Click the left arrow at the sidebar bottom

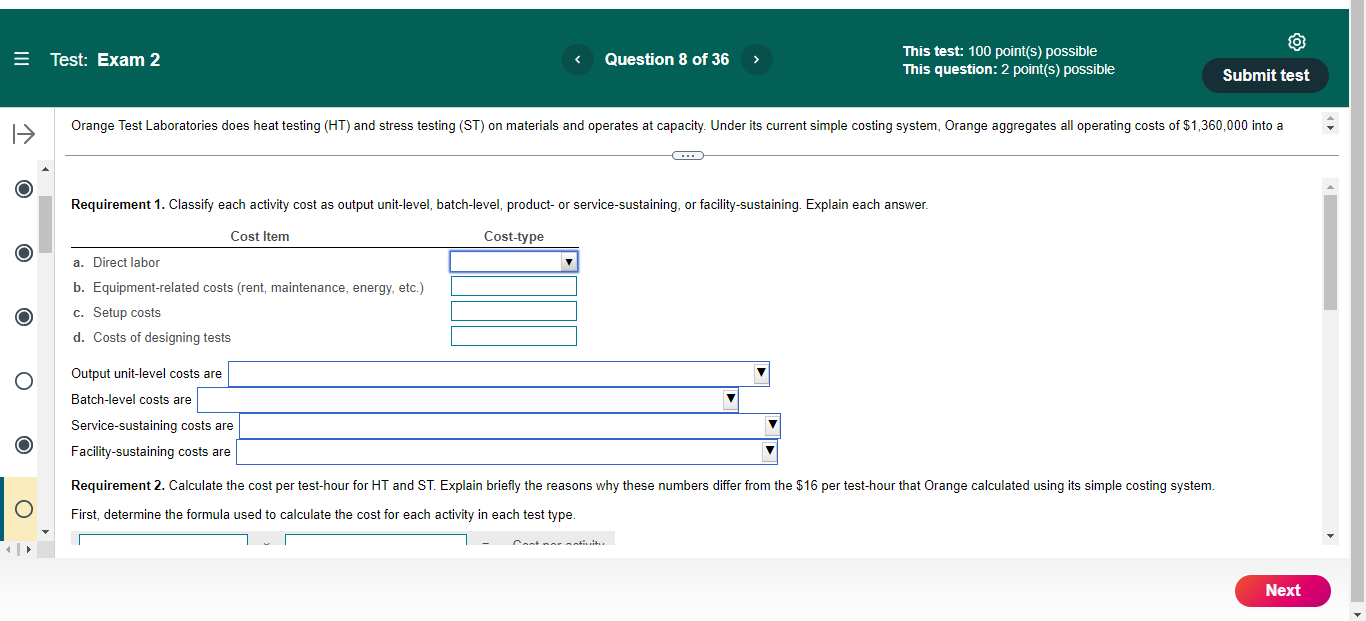[6, 547]
